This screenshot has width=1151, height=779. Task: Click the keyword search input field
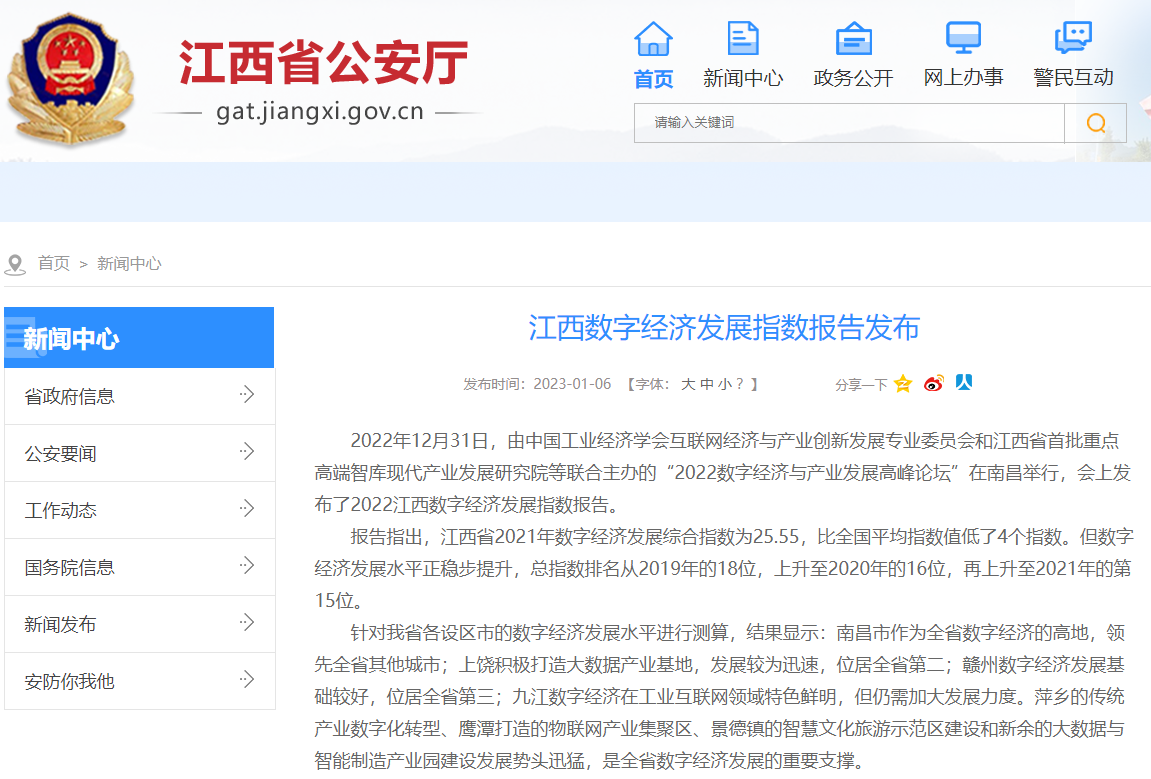click(848, 123)
